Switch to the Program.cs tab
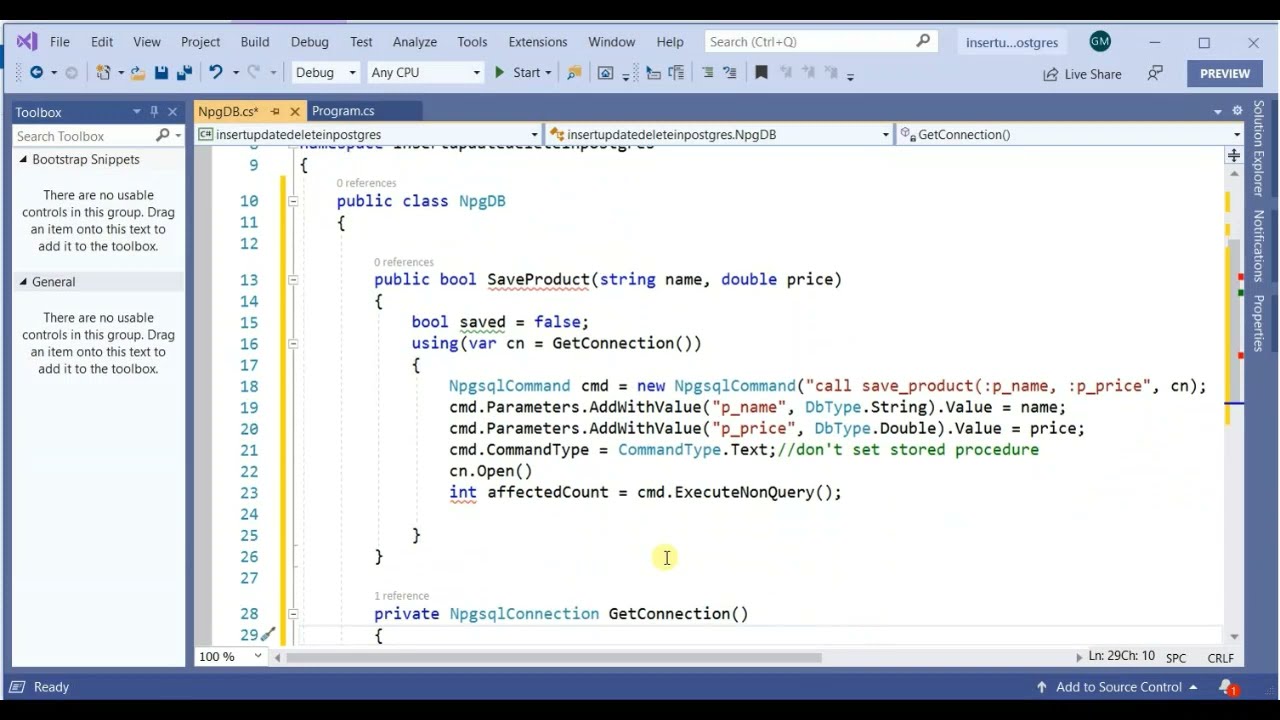The height and width of the screenshot is (720, 1280). [x=343, y=111]
